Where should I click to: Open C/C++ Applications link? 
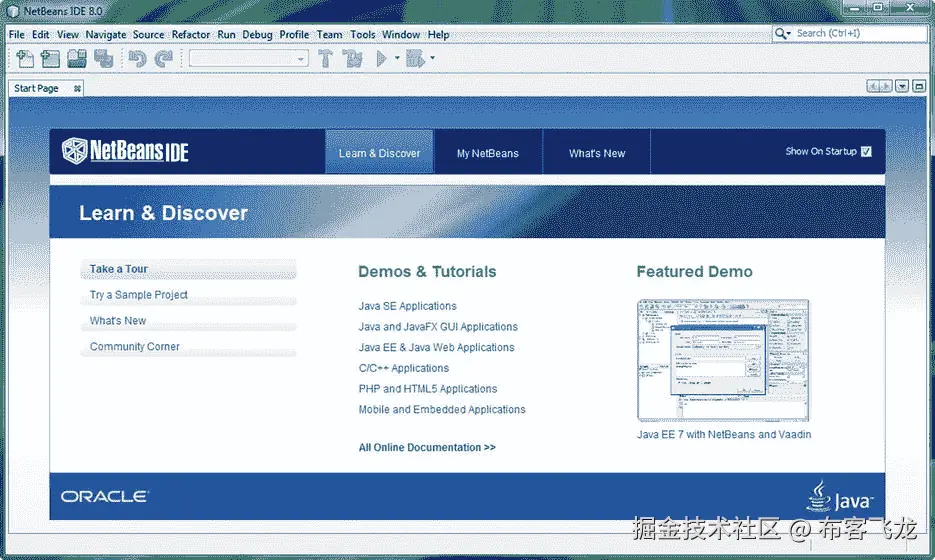(404, 368)
